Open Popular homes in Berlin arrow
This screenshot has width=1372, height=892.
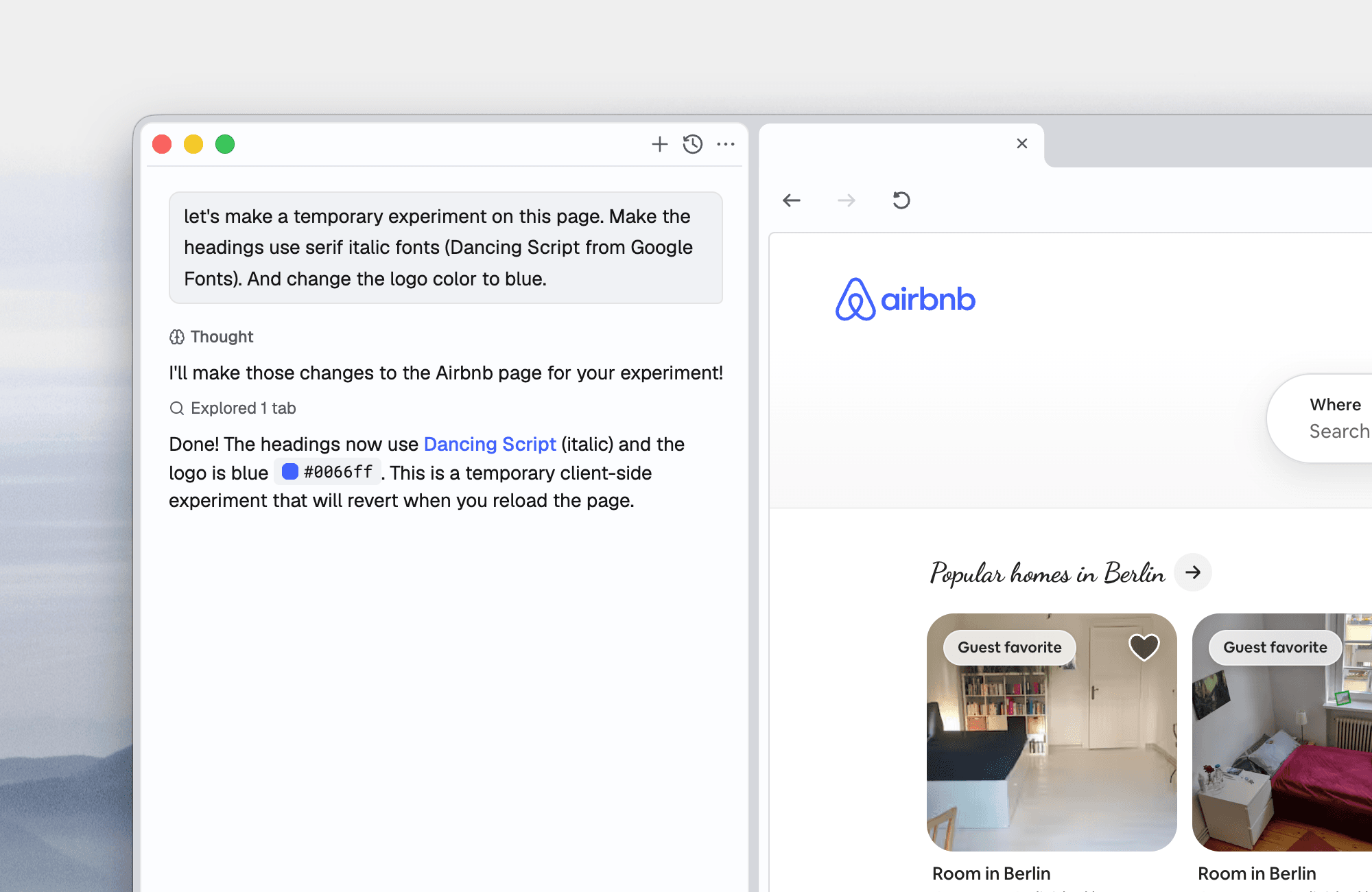pos(1193,572)
